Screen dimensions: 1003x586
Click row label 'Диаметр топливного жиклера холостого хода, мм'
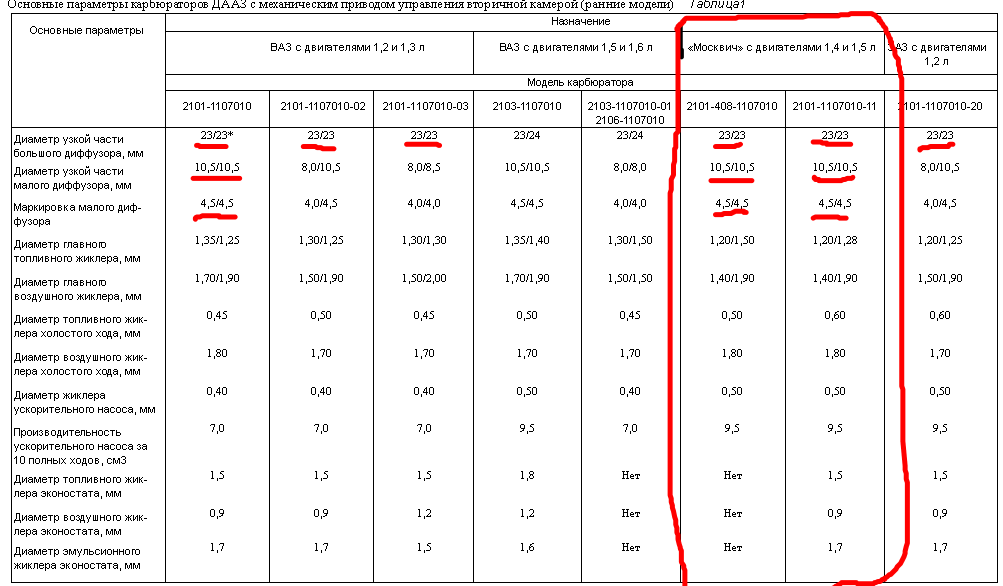(x=80, y=326)
